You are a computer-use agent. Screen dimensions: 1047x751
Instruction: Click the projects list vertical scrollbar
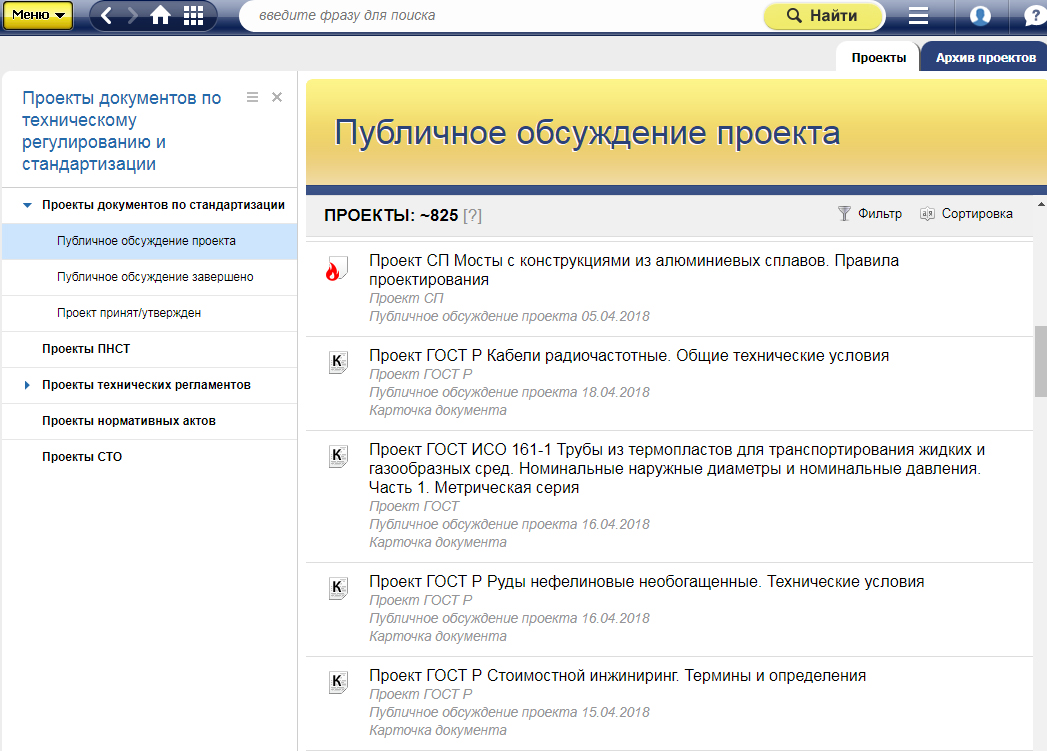coord(1040,360)
